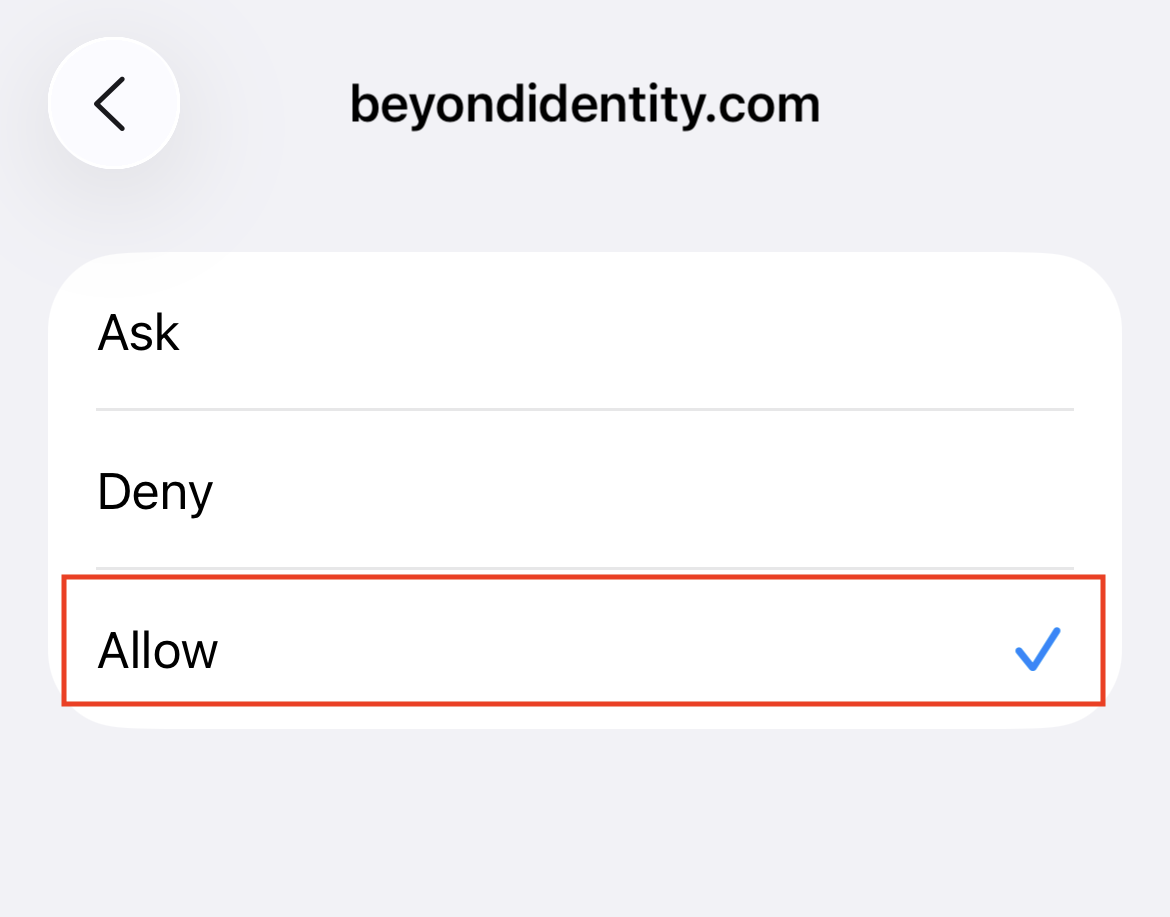Select the Allow permission option
1170x917 pixels.
(x=585, y=649)
